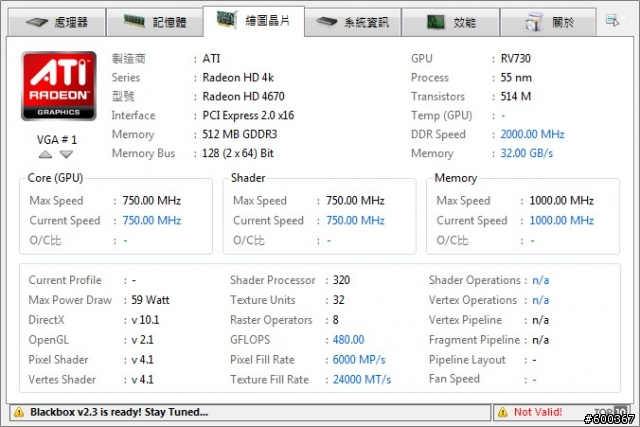Click the Temp (GPU) label
The height and width of the screenshot is (427, 640).
point(442,116)
